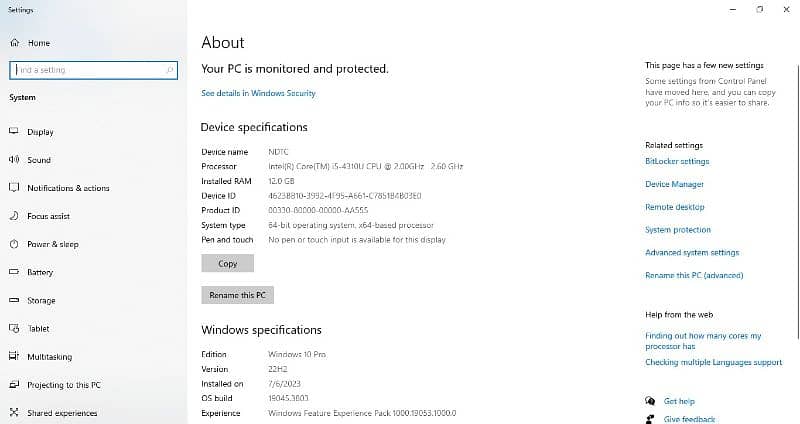Click the Display monitor icon
The width and height of the screenshot is (800, 424).
pos(14,132)
